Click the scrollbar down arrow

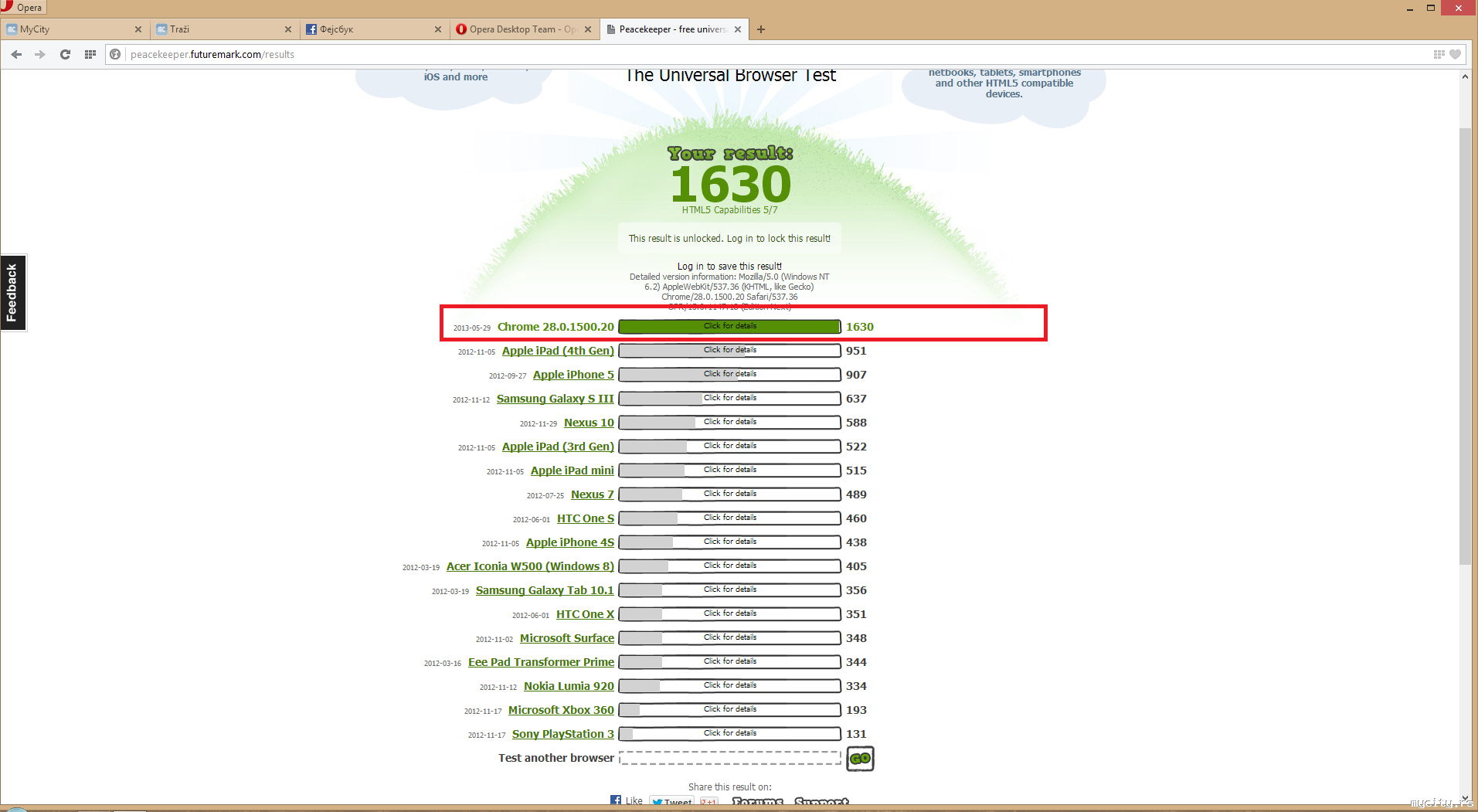coord(1465,798)
